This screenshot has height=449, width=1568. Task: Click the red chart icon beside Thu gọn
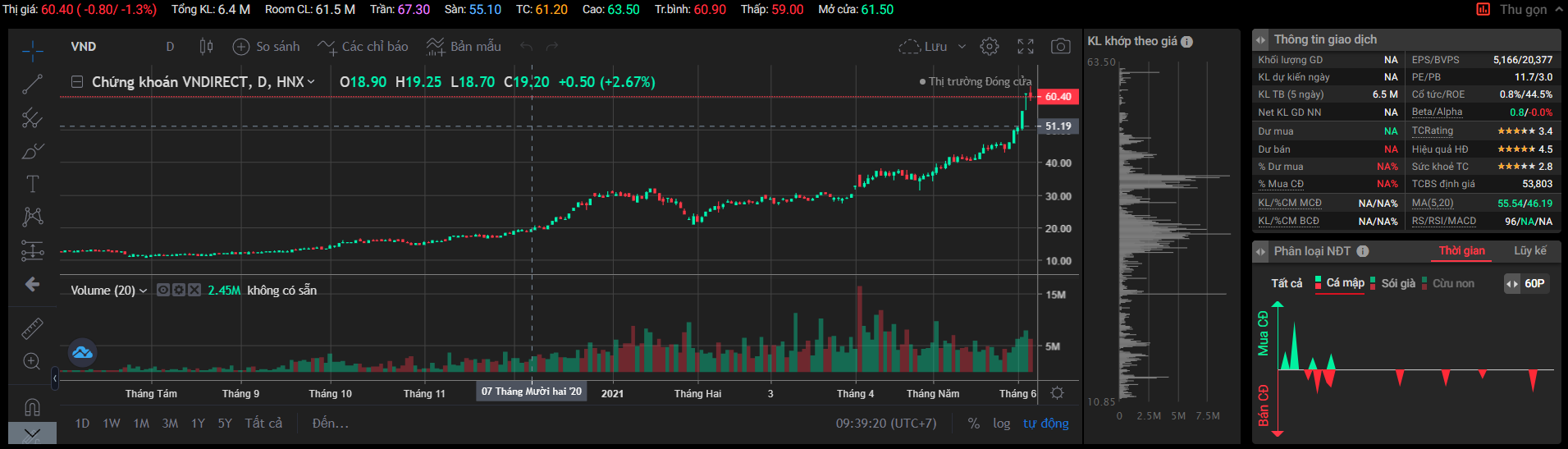(1483, 10)
